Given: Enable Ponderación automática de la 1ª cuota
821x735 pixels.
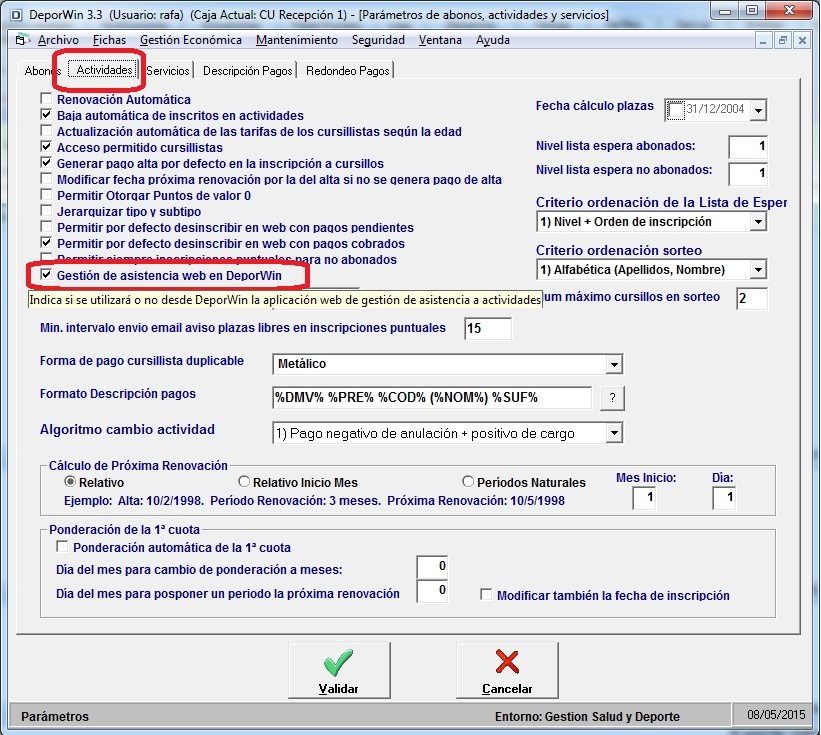Looking at the screenshot, I should [62, 547].
